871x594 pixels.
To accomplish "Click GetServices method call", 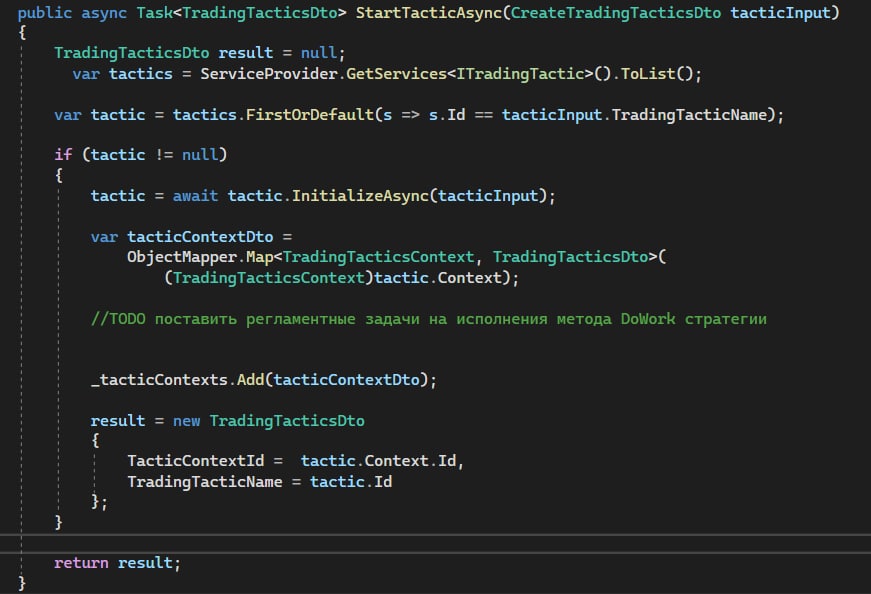I will coord(397,74).
